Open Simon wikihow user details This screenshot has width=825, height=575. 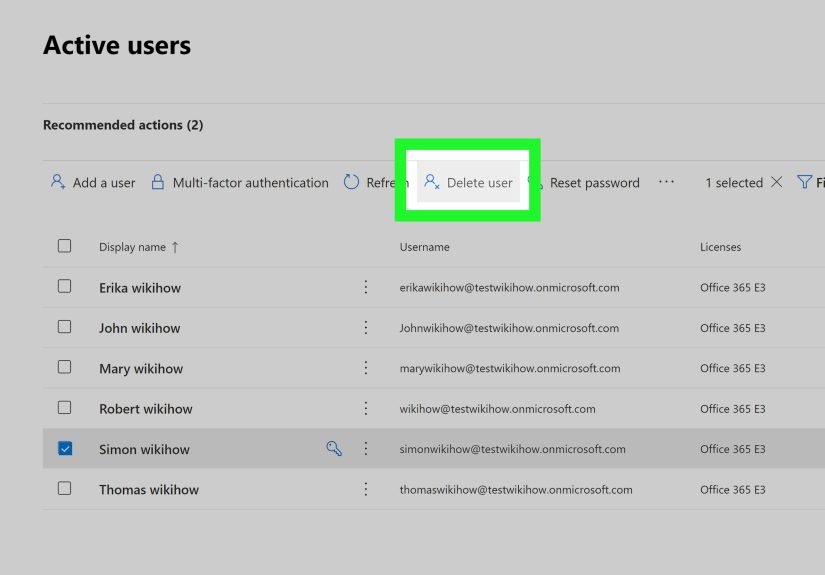point(144,449)
